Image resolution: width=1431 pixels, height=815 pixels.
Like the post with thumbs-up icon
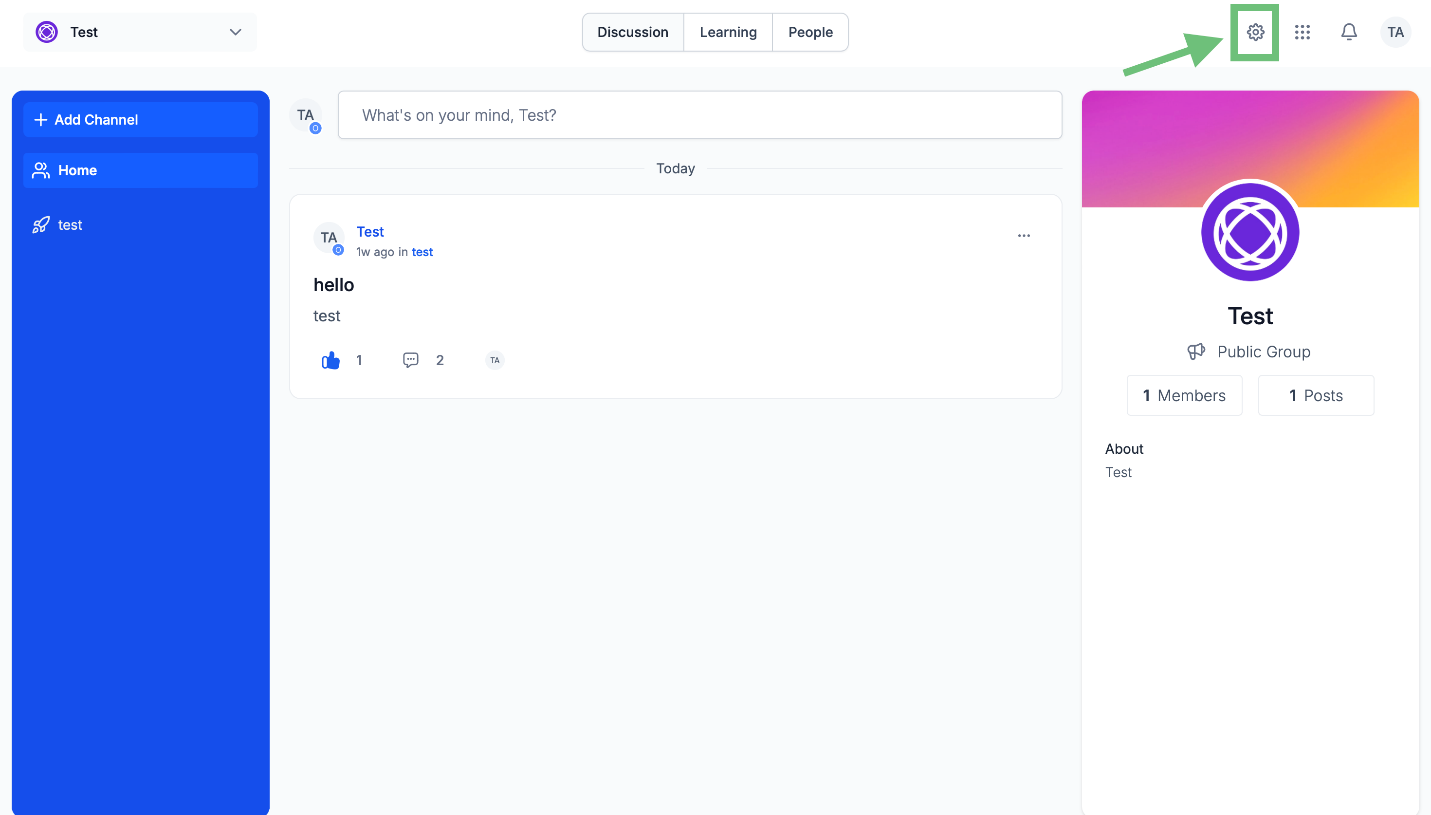pos(331,360)
